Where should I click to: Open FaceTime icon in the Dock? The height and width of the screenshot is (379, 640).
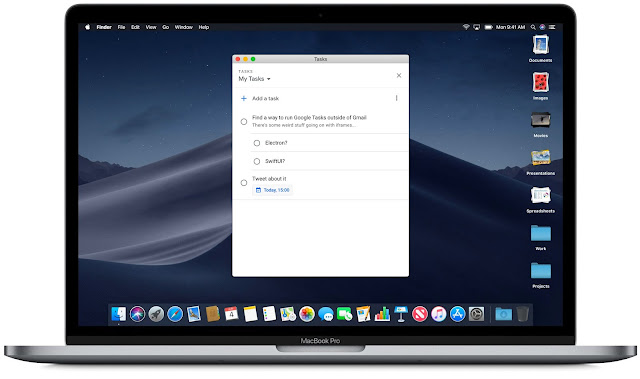click(x=344, y=314)
